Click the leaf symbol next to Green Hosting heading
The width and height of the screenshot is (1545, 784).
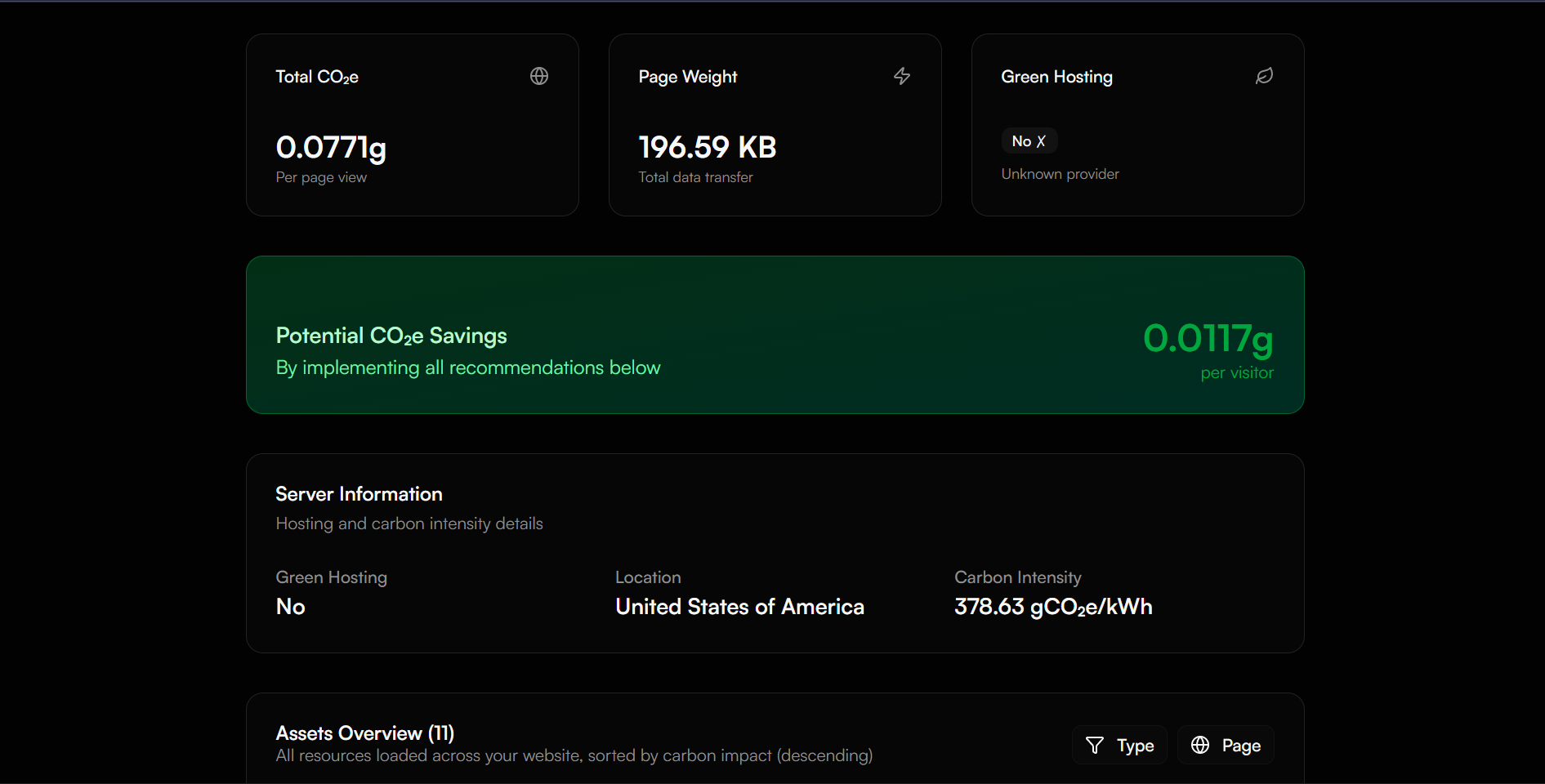1264,75
